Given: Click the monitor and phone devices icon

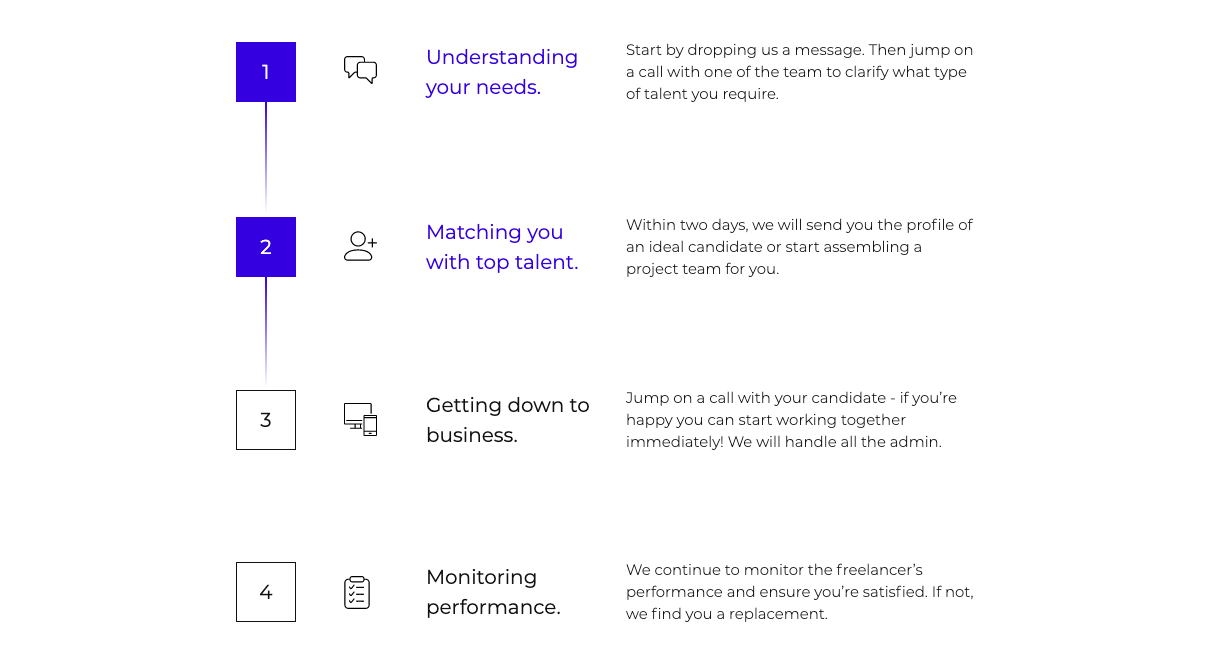Looking at the screenshot, I should point(360,419).
